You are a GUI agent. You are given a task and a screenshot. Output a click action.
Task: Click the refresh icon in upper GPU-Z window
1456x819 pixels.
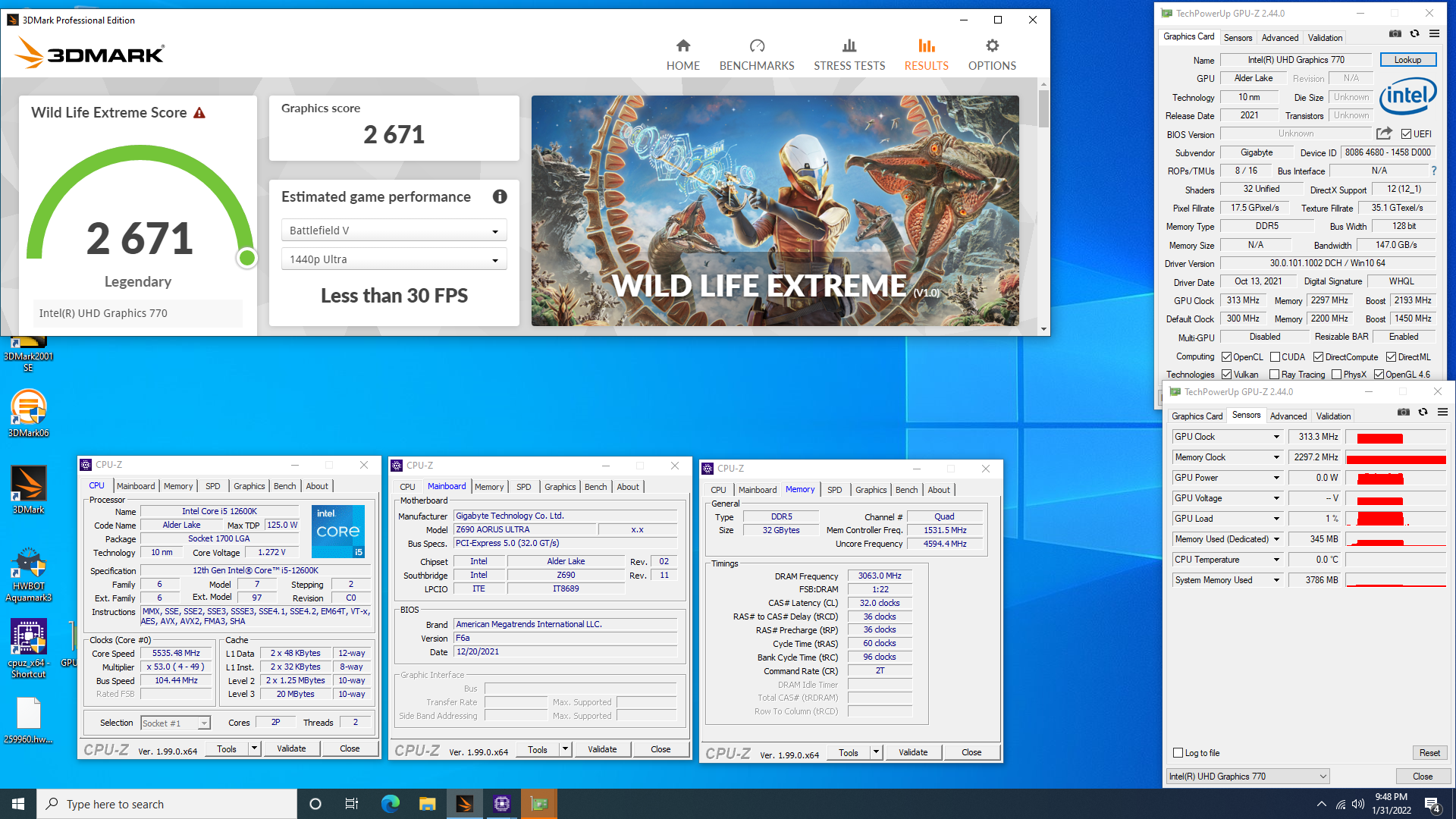click(x=1414, y=34)
